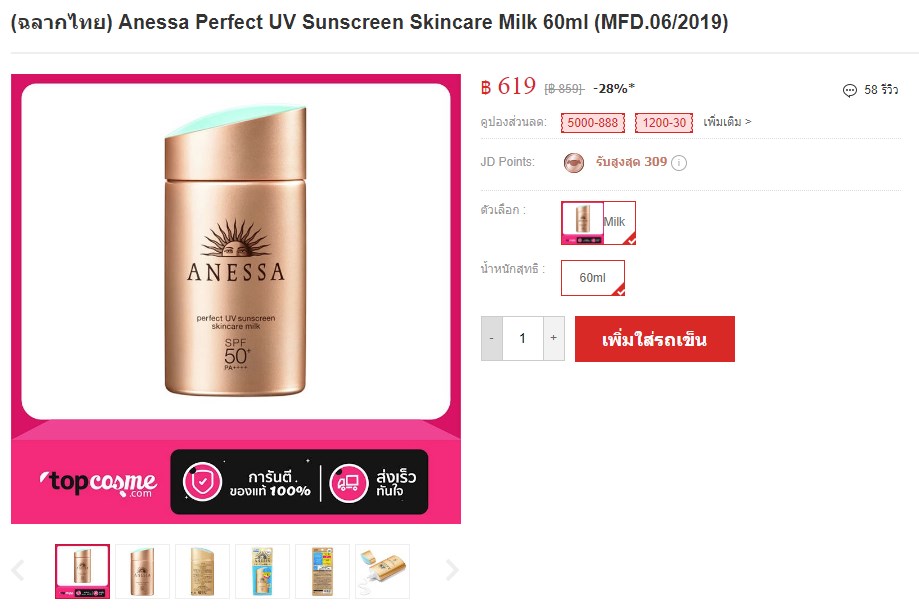Click the JD Points coin icon
919x613 pixels.
[x=574, y=162]
